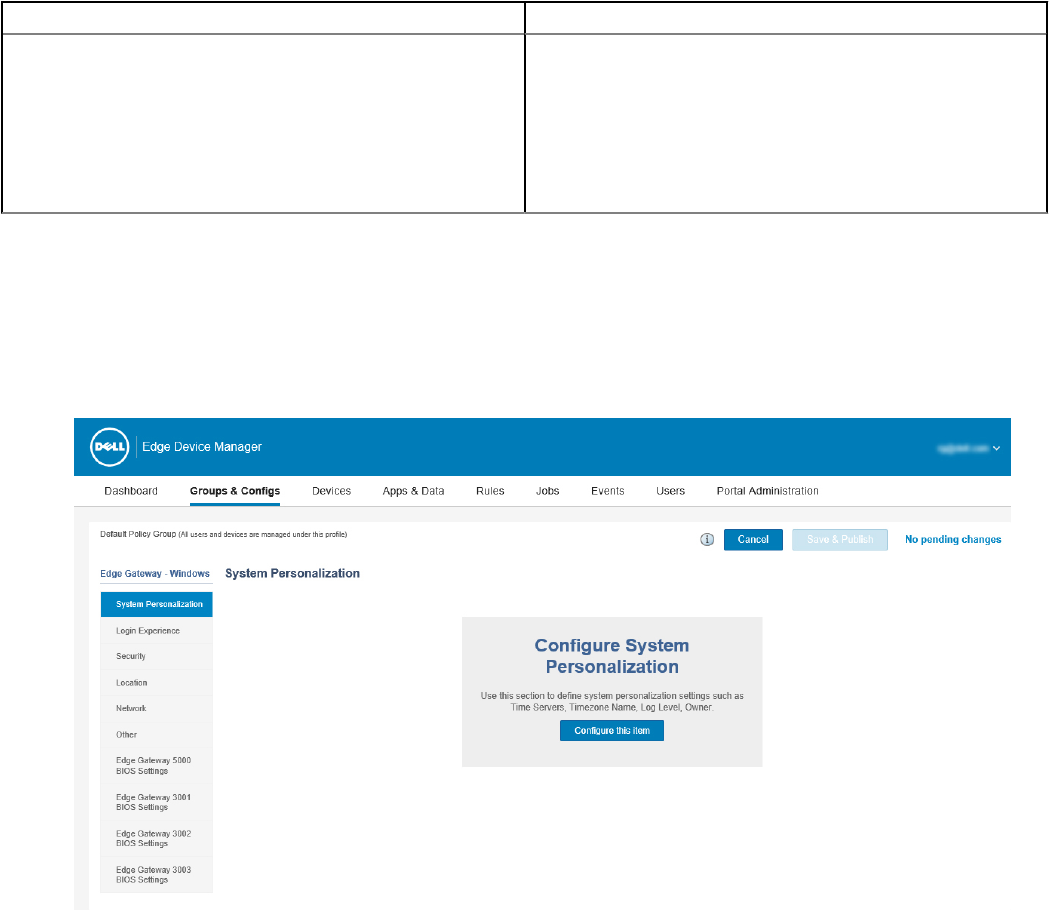1049x910 pixels.
Task: Open the Dashboard tab
Action: pos(131,491)
